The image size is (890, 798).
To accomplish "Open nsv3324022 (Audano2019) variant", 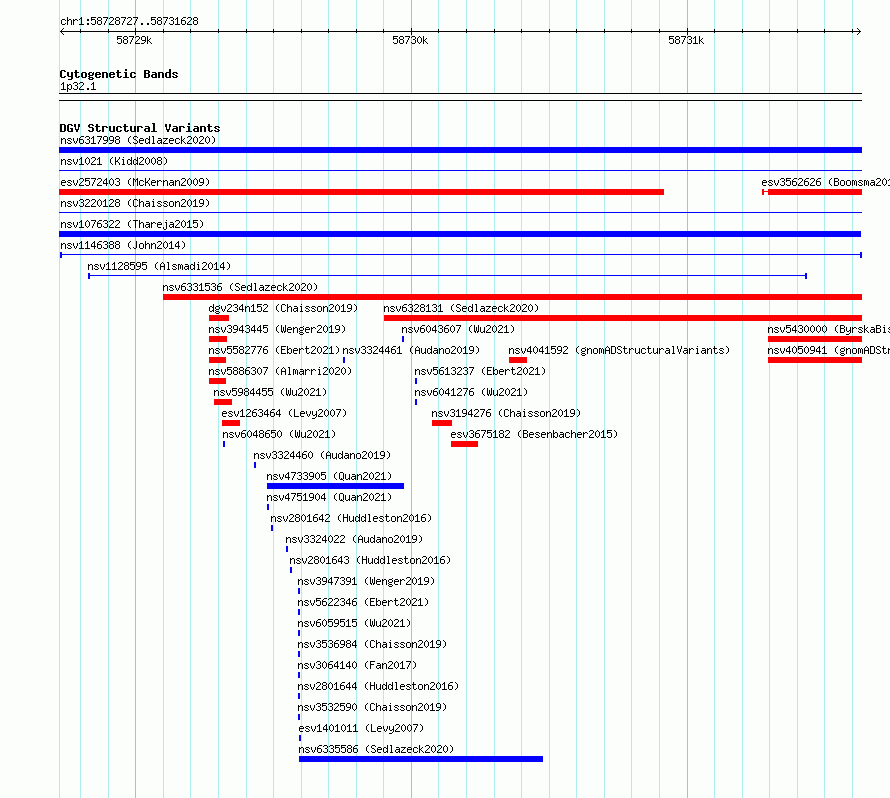I will pyautogui.click(x=354, y=539).
